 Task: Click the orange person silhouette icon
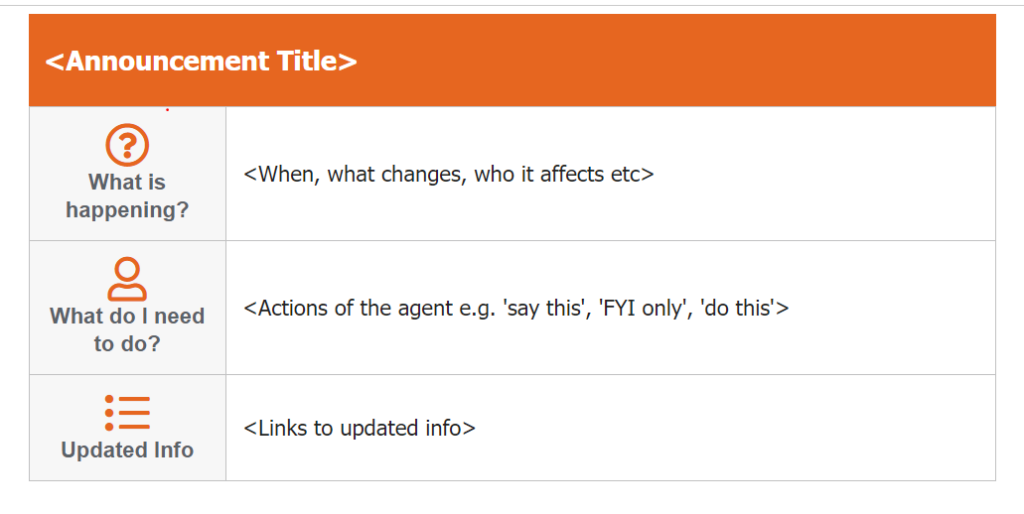tap(127, 279)
